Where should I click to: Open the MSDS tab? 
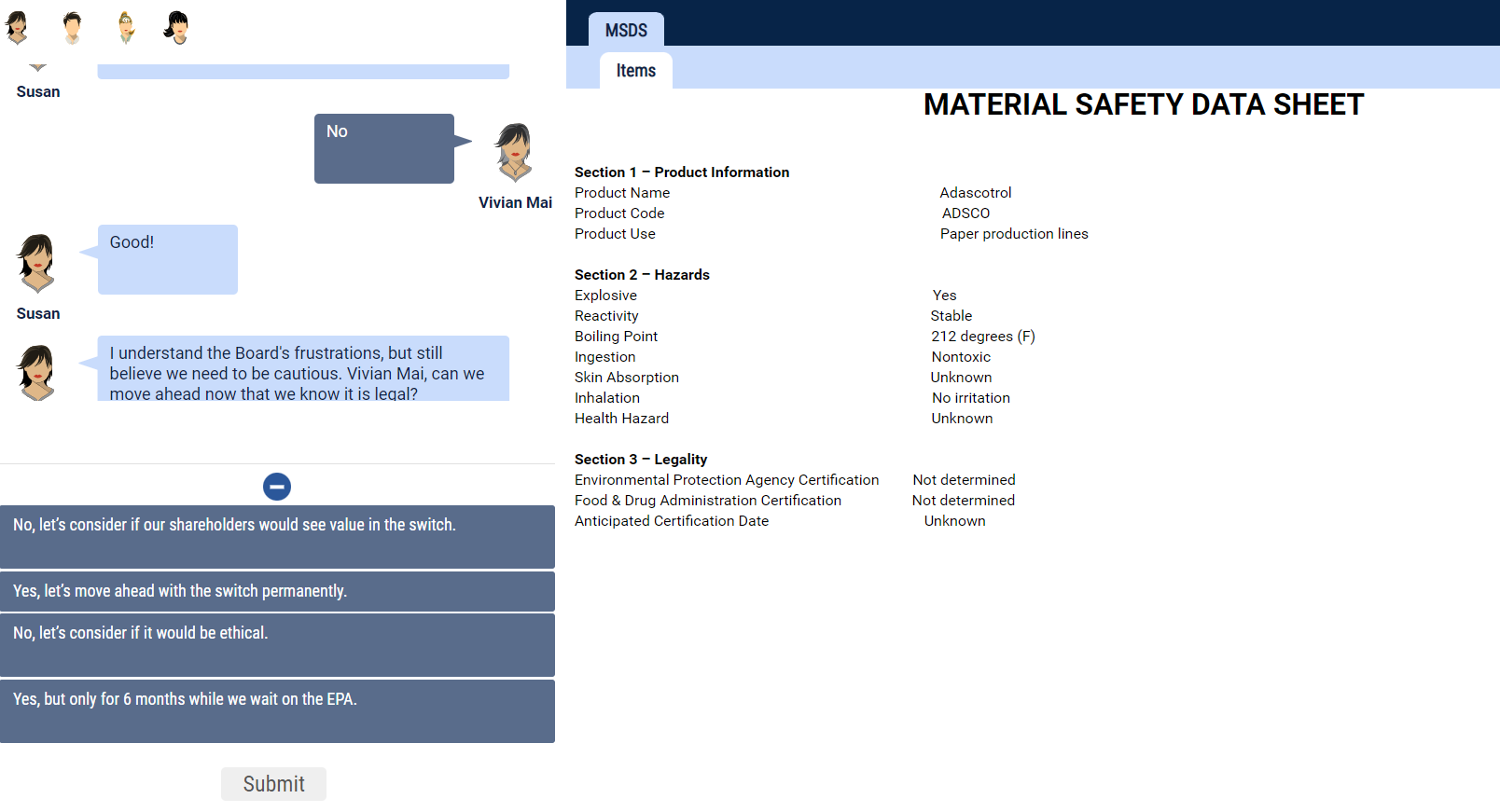click(626, 30)
